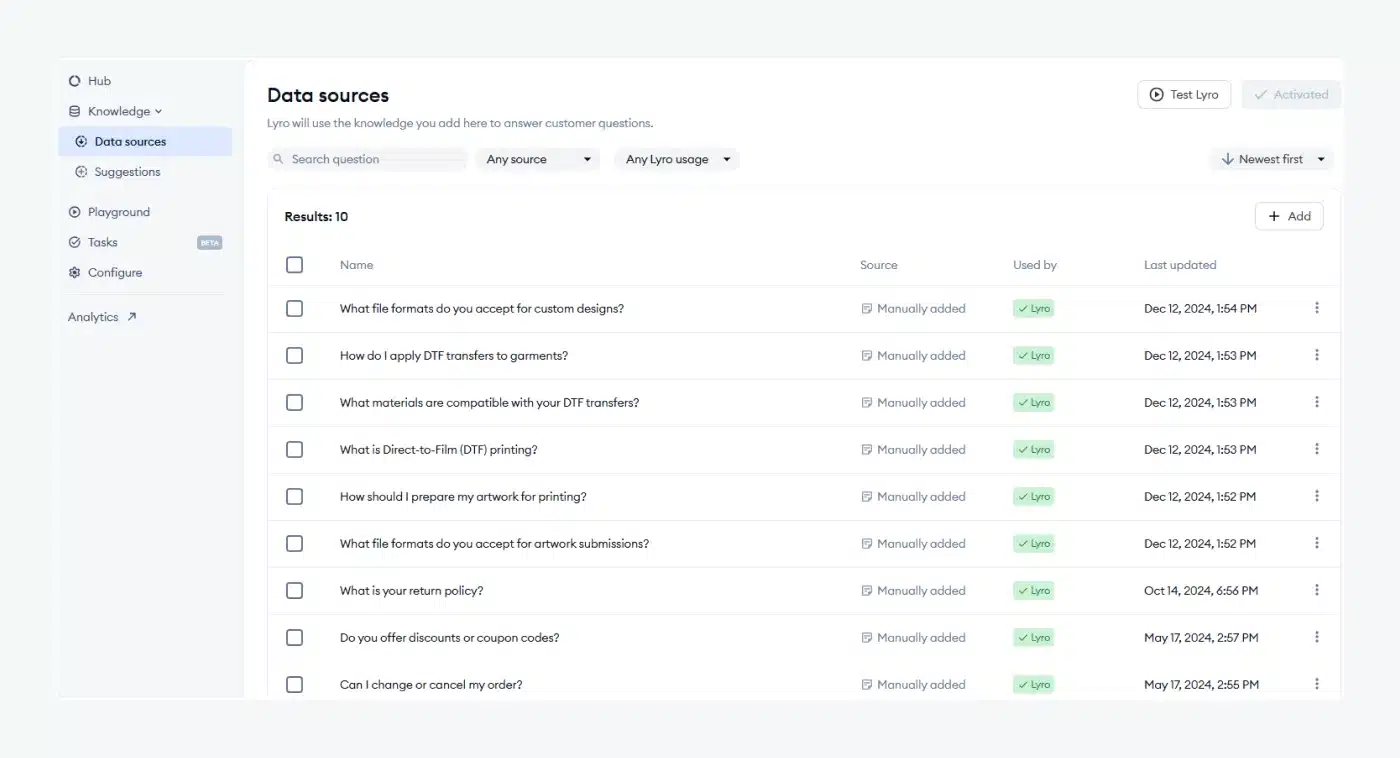1400x758 pixels.
Task: Open the Any Lyro usage dropdown
Action: (677, 159)
